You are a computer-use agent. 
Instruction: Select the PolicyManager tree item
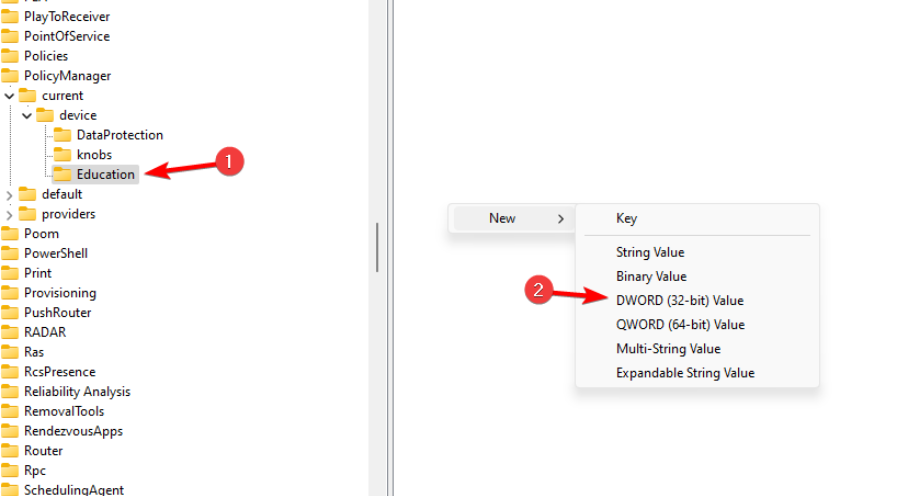pos(67,76)
